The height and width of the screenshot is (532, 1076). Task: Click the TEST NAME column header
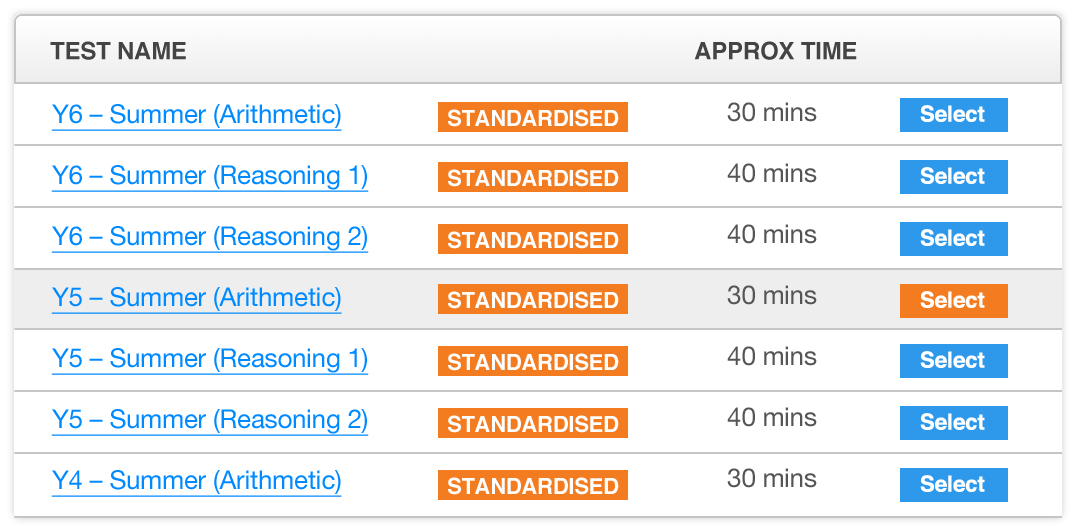[x=118, y=51]
